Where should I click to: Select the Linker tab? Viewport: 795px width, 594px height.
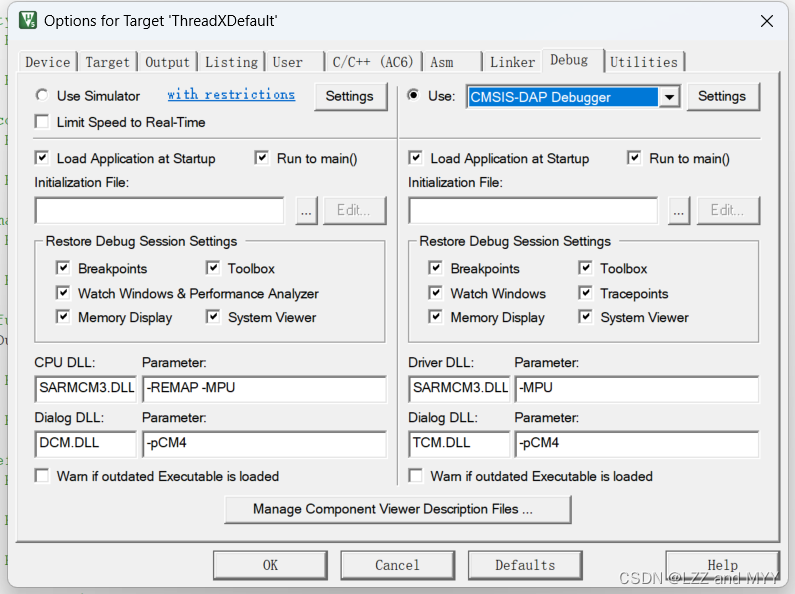[x=512, y=62]
